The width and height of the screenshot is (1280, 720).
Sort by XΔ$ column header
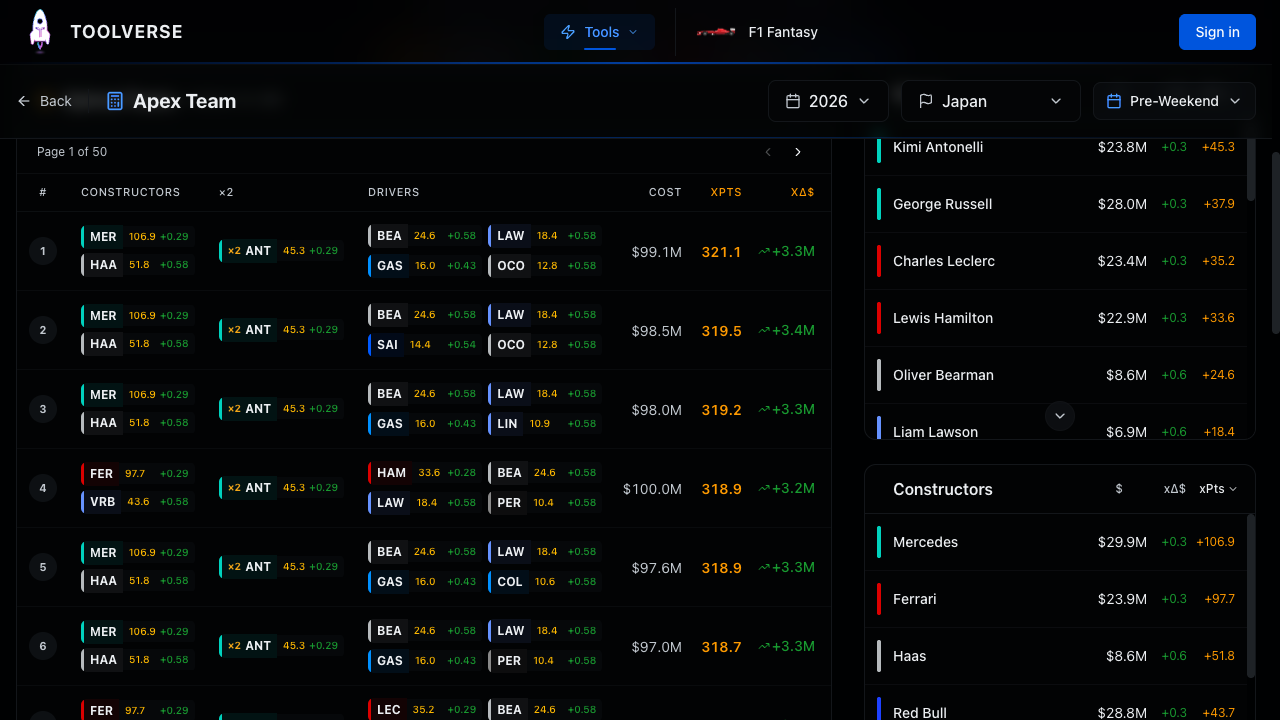802,192
